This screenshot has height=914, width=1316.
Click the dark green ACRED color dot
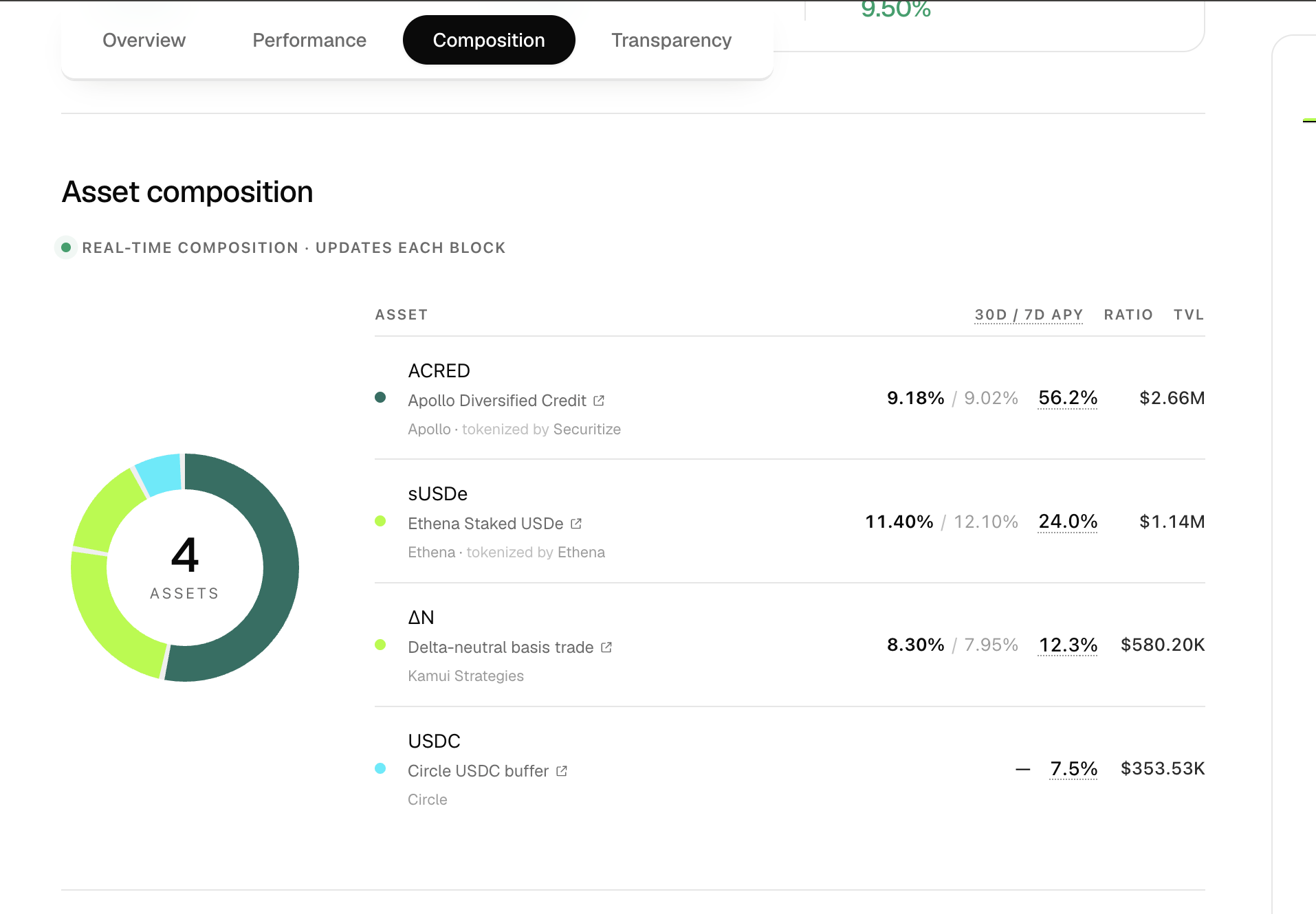[380, 397]
